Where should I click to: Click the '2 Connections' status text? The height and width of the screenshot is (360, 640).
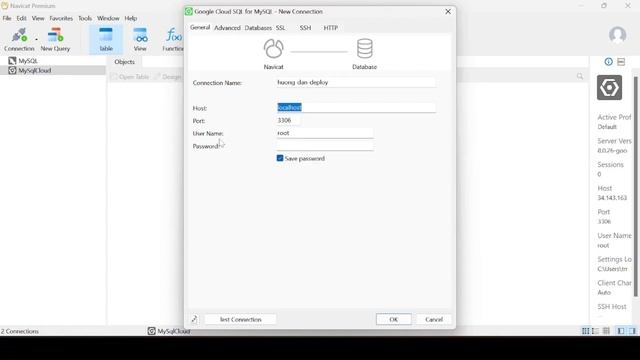[20, 331]
